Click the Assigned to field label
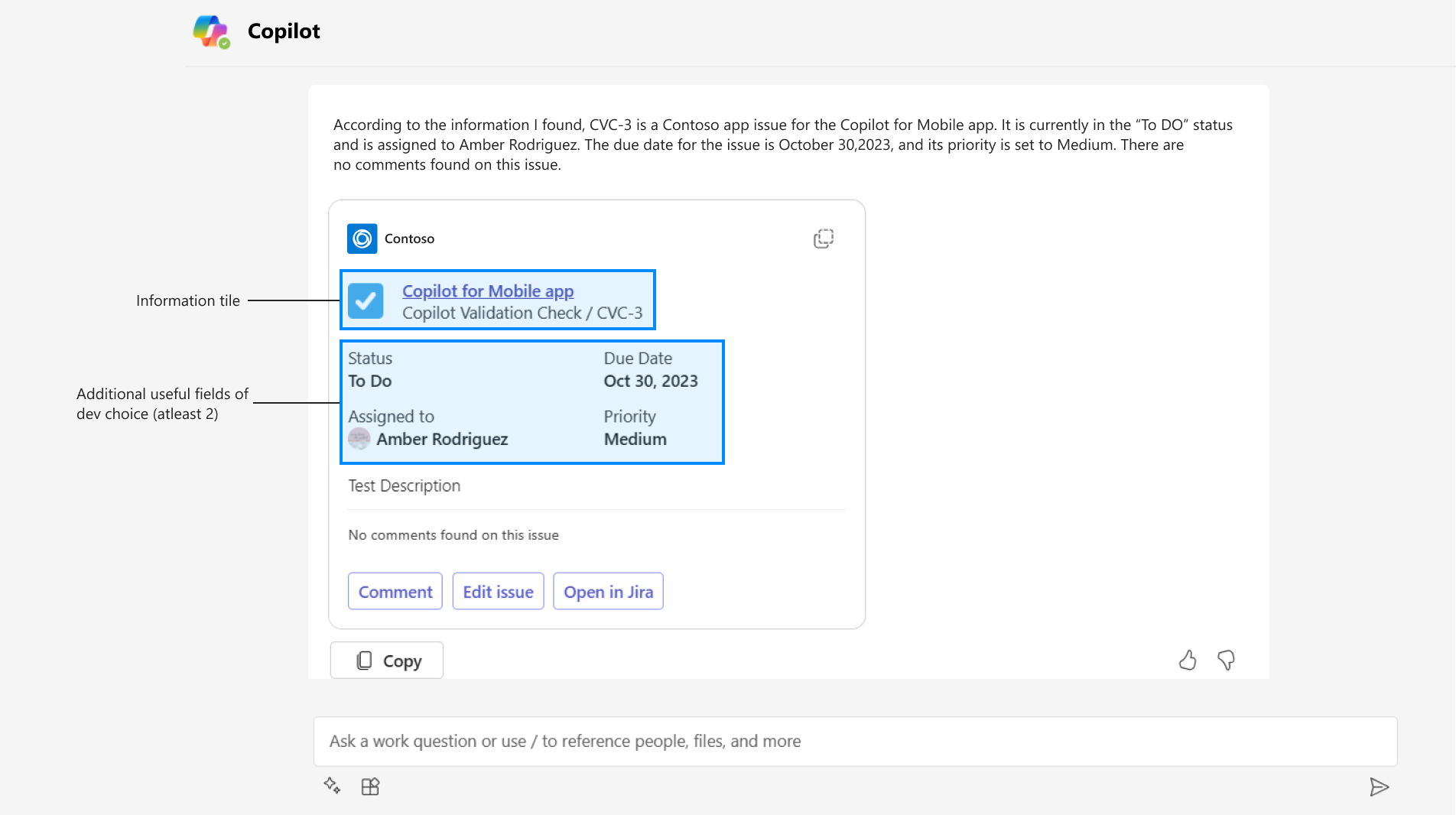This screenshot has height=815, width=1456. [392, 417]
